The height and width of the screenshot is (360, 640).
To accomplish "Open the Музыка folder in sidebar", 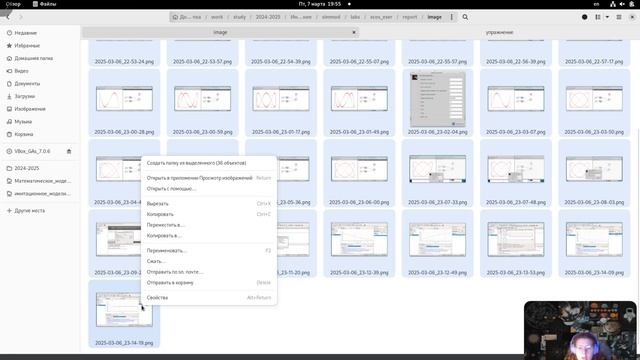I will point(40,122).
